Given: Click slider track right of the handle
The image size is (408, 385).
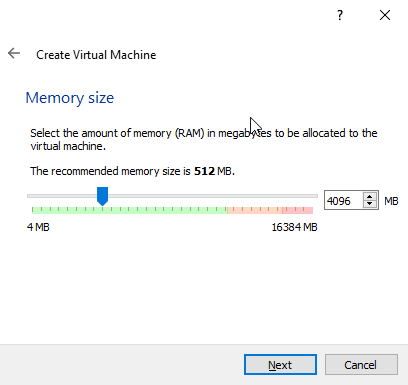Looking at the screenshot, I should (213, 196).
